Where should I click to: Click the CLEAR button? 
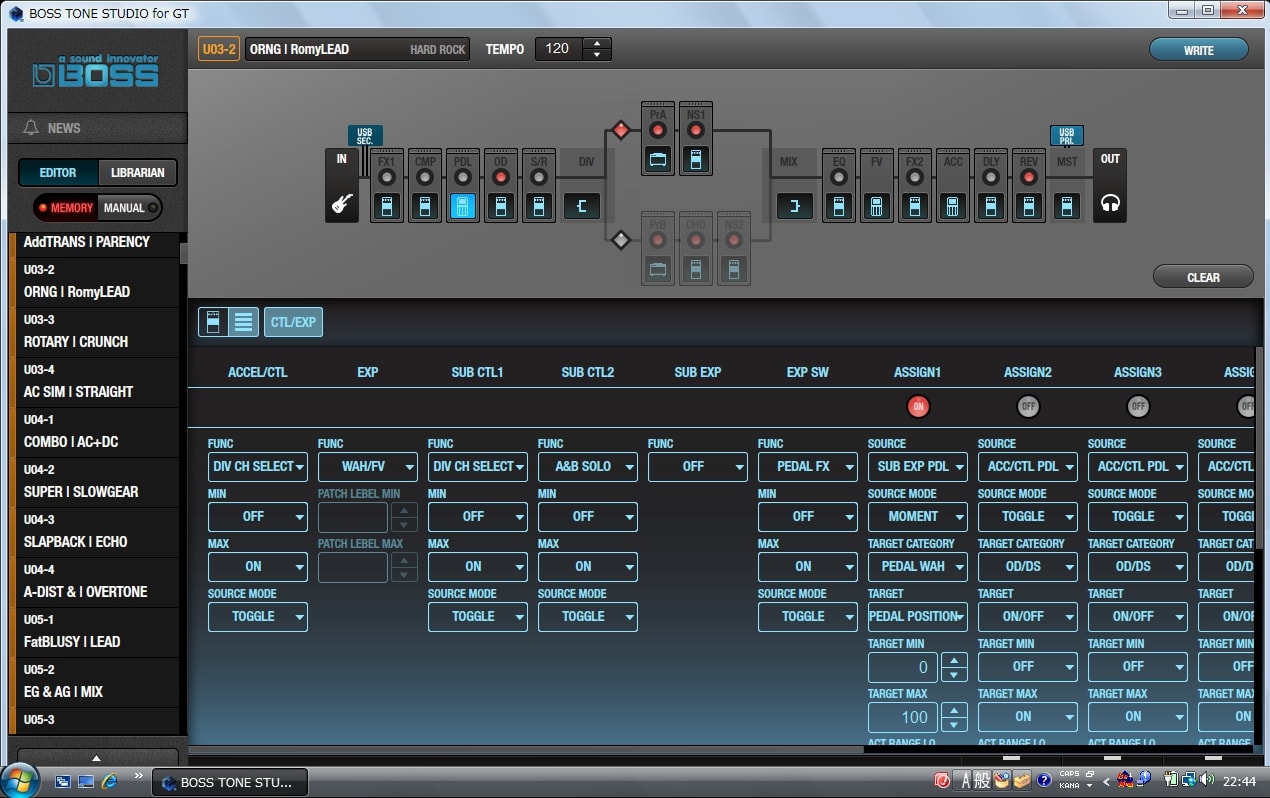tap(1203, 277)
